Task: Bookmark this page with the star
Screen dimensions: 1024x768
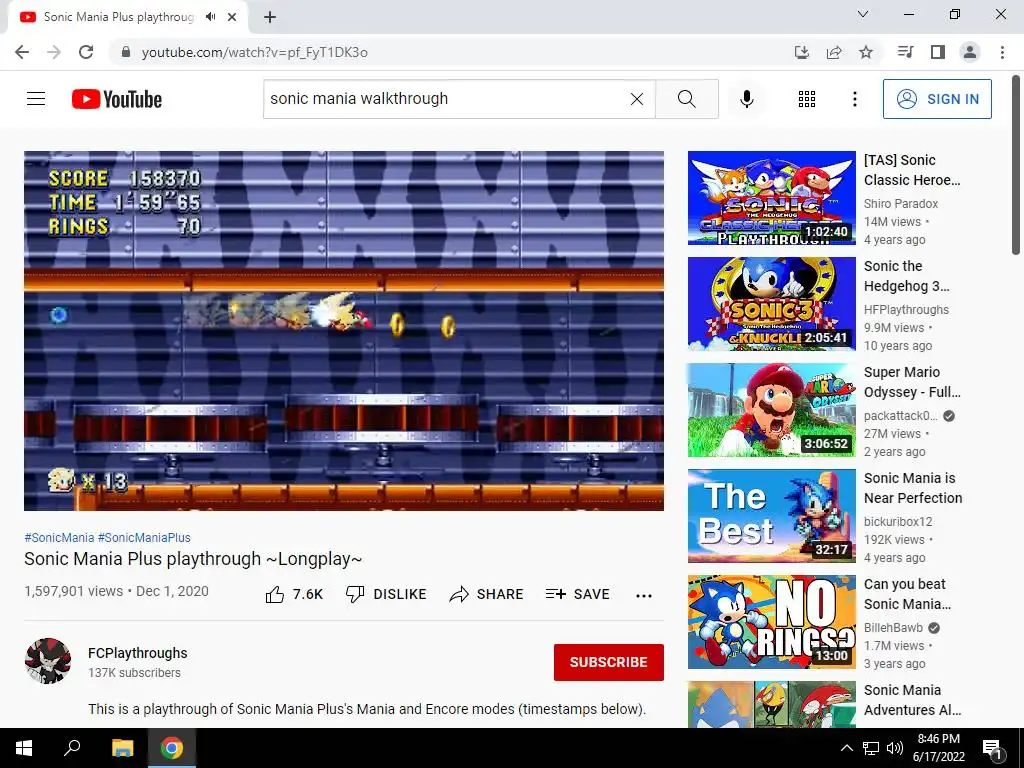Action: pyautogui.click(x=866, y=52)
